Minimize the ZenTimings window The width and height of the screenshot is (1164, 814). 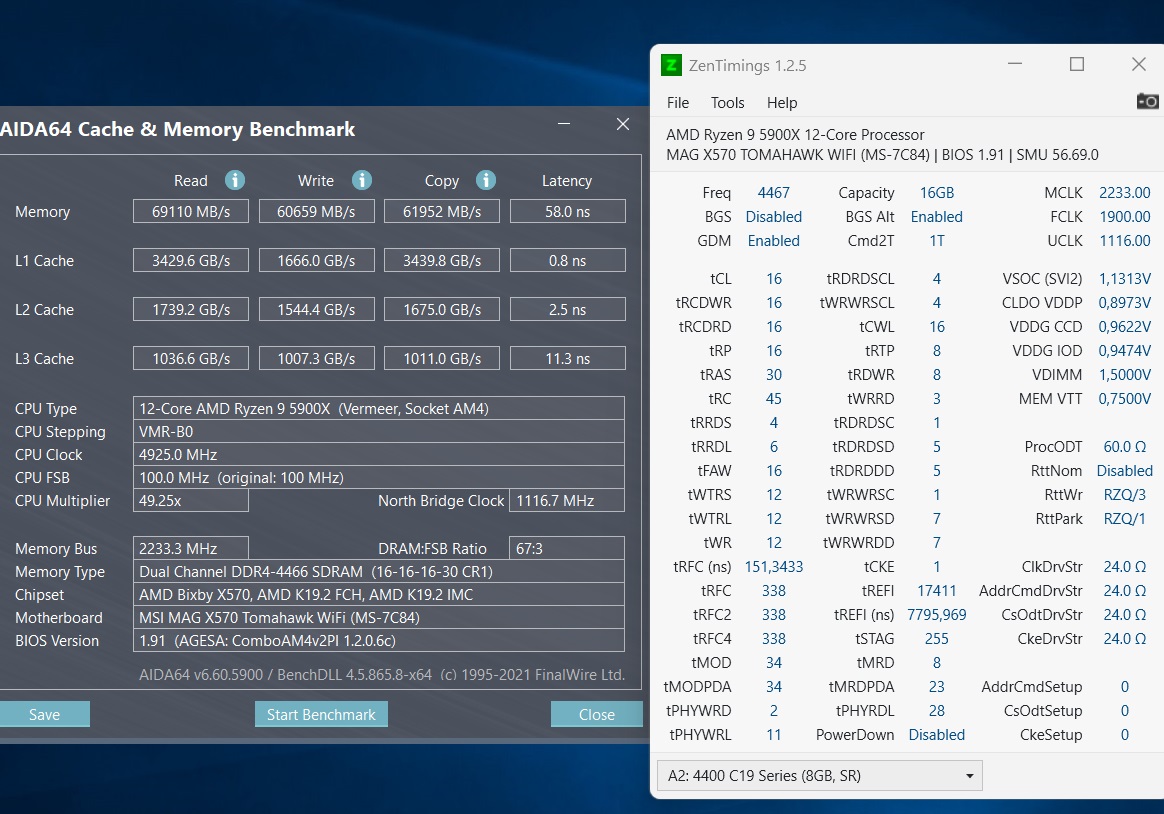pos(1015,63)
